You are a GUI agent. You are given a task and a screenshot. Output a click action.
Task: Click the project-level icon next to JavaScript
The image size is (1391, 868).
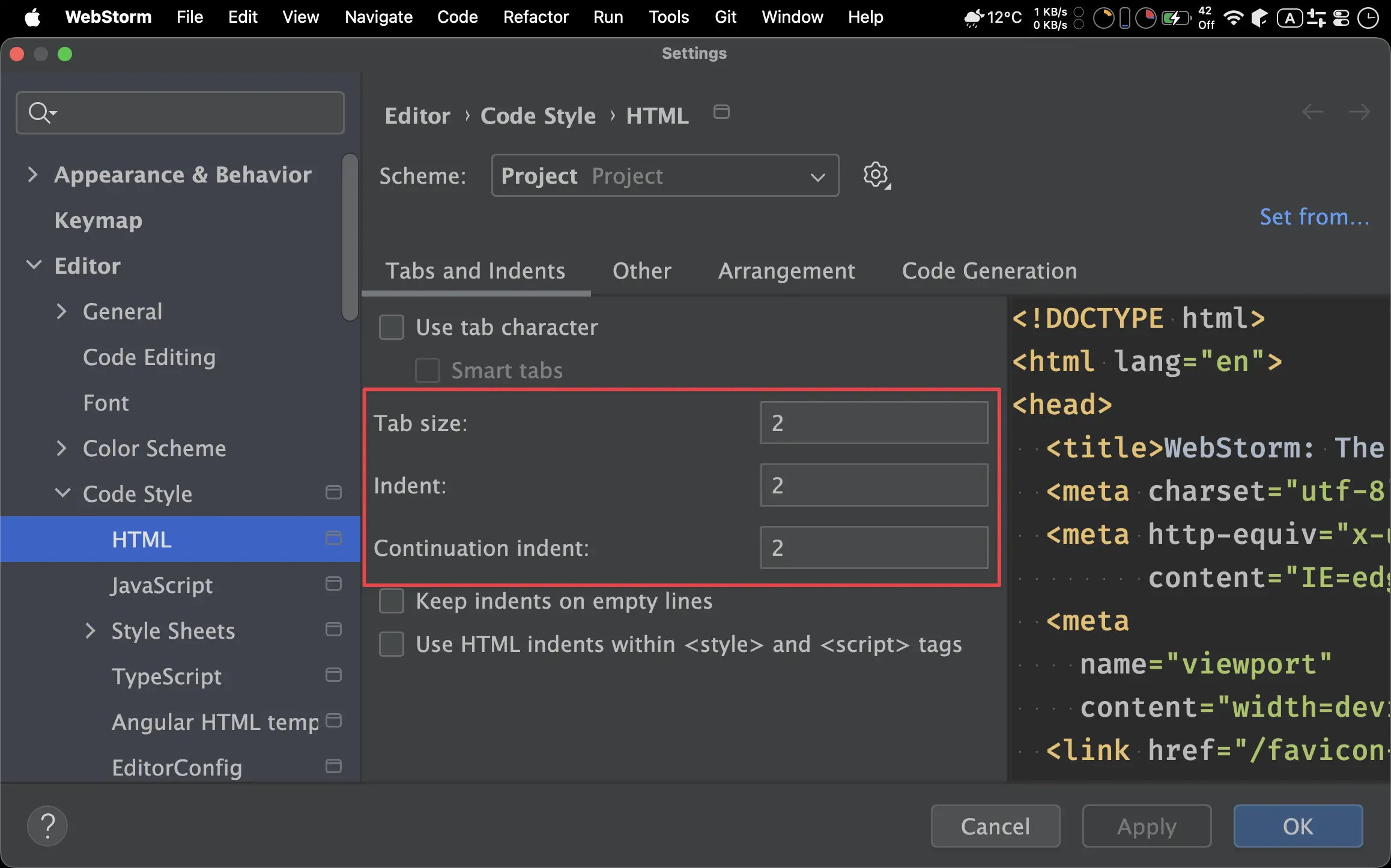coord(333,583)
